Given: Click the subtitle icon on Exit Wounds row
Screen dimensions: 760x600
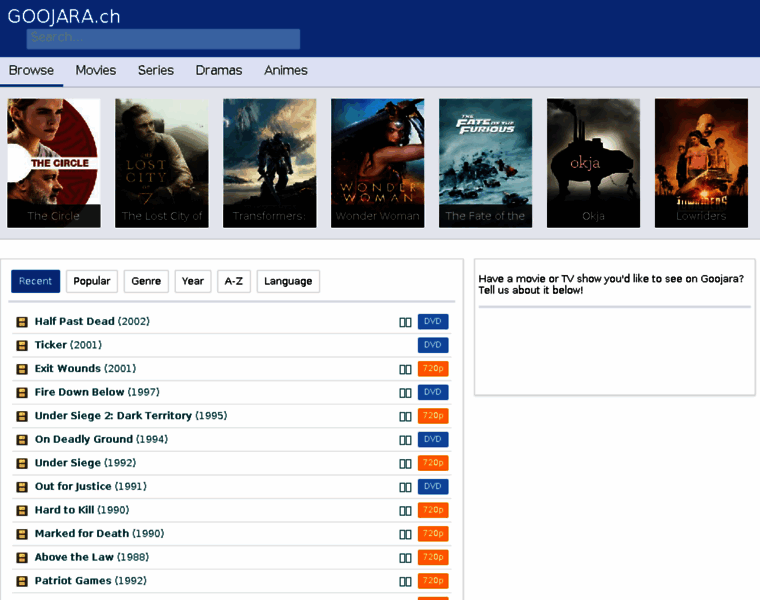Looking at the screenshot, I should coord(405,369).
